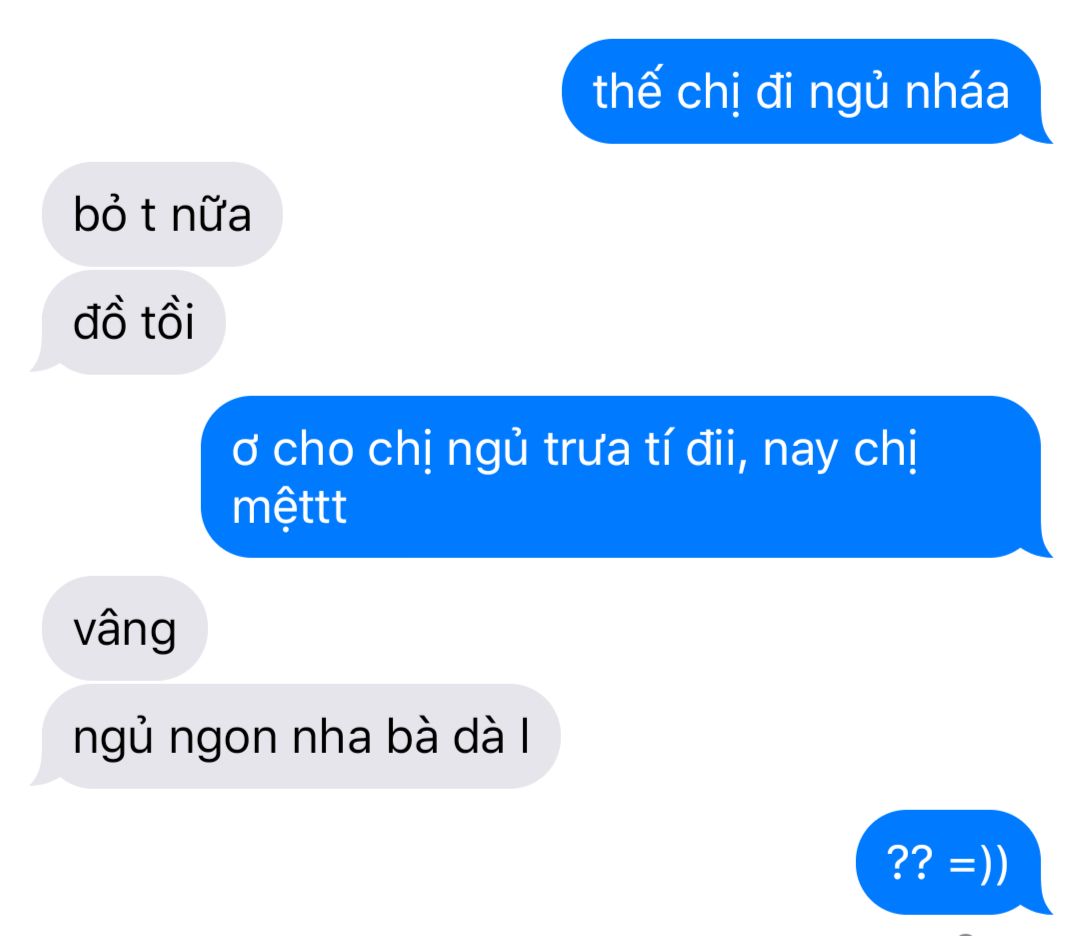Screen dimensions: 1080x936
Task: Select the gray "bỏ t nữa" bubble
Action: tap(163, 214)
